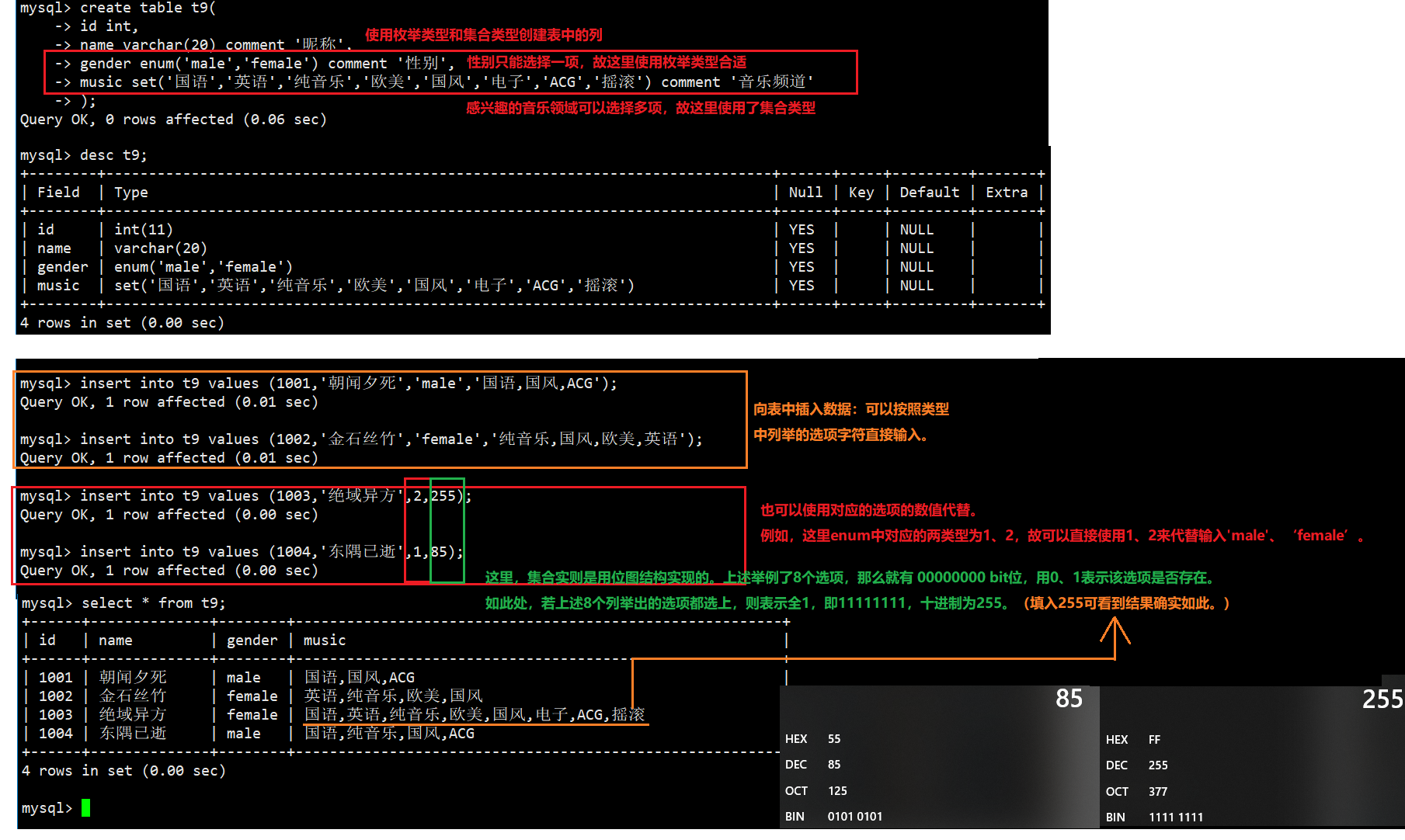The height and width of the screenshot is (840, 1405).
Task: Select the DEC 255 row in the calculator
Action: [x=1137, y=765]
